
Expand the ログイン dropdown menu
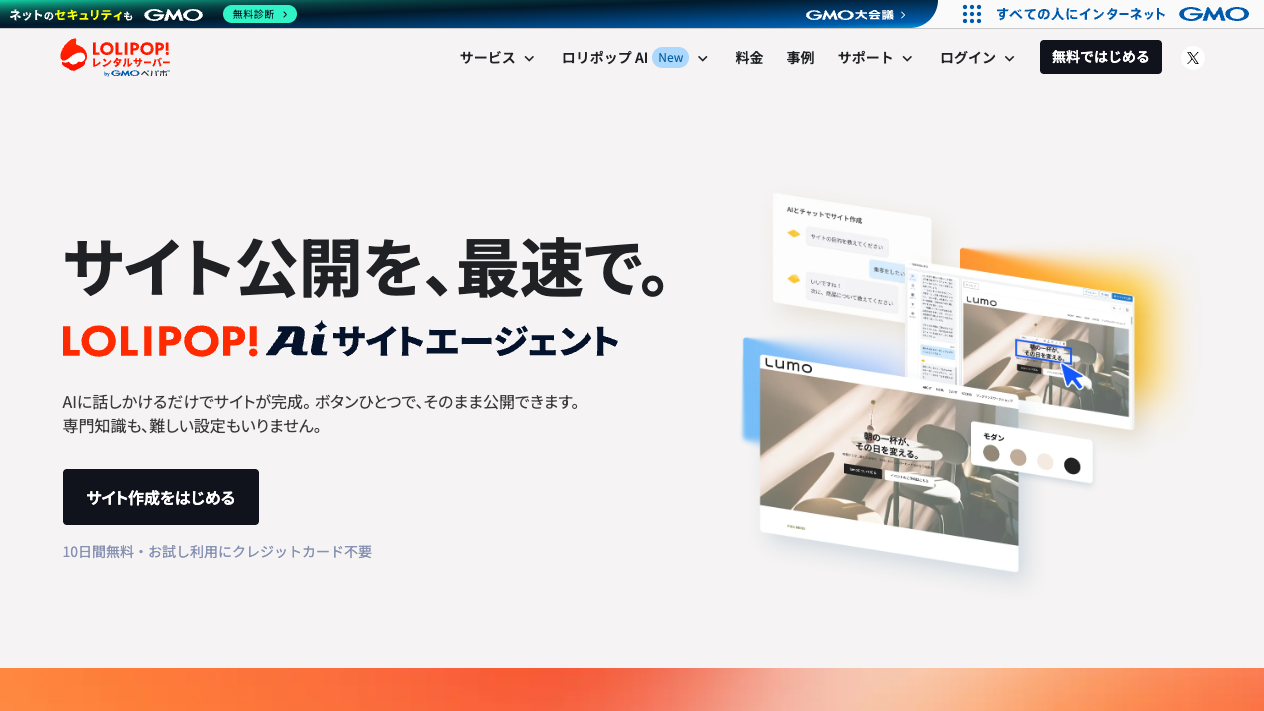point(978,58)
